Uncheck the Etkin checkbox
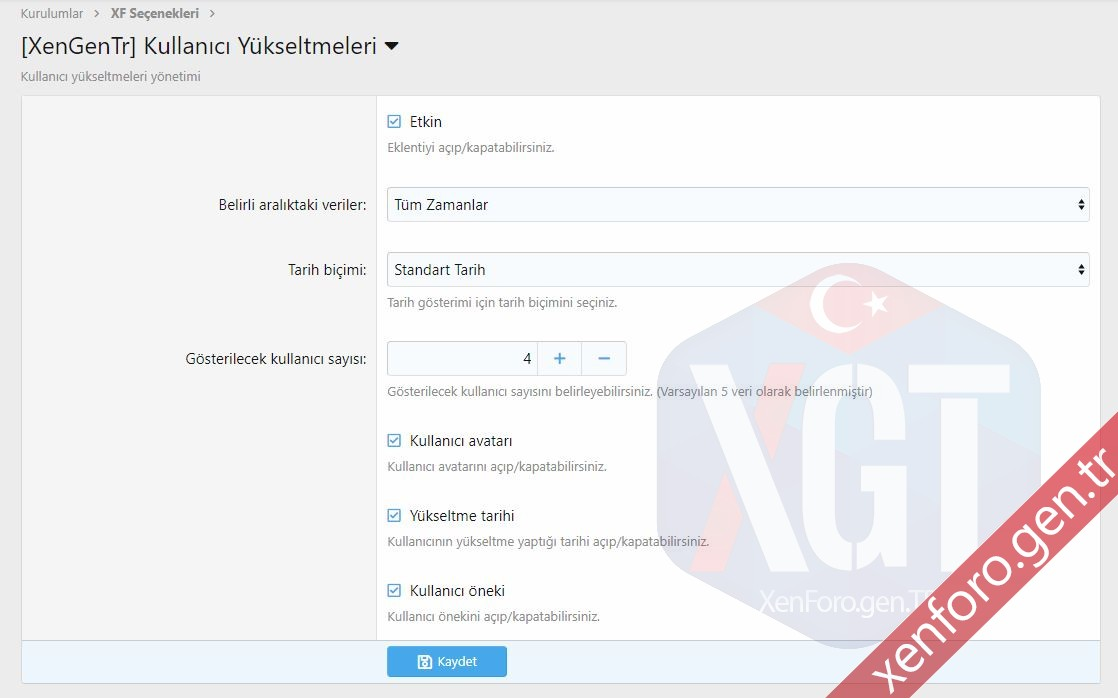The height and width of the screenshot is (698, 1118). [394, 121]
